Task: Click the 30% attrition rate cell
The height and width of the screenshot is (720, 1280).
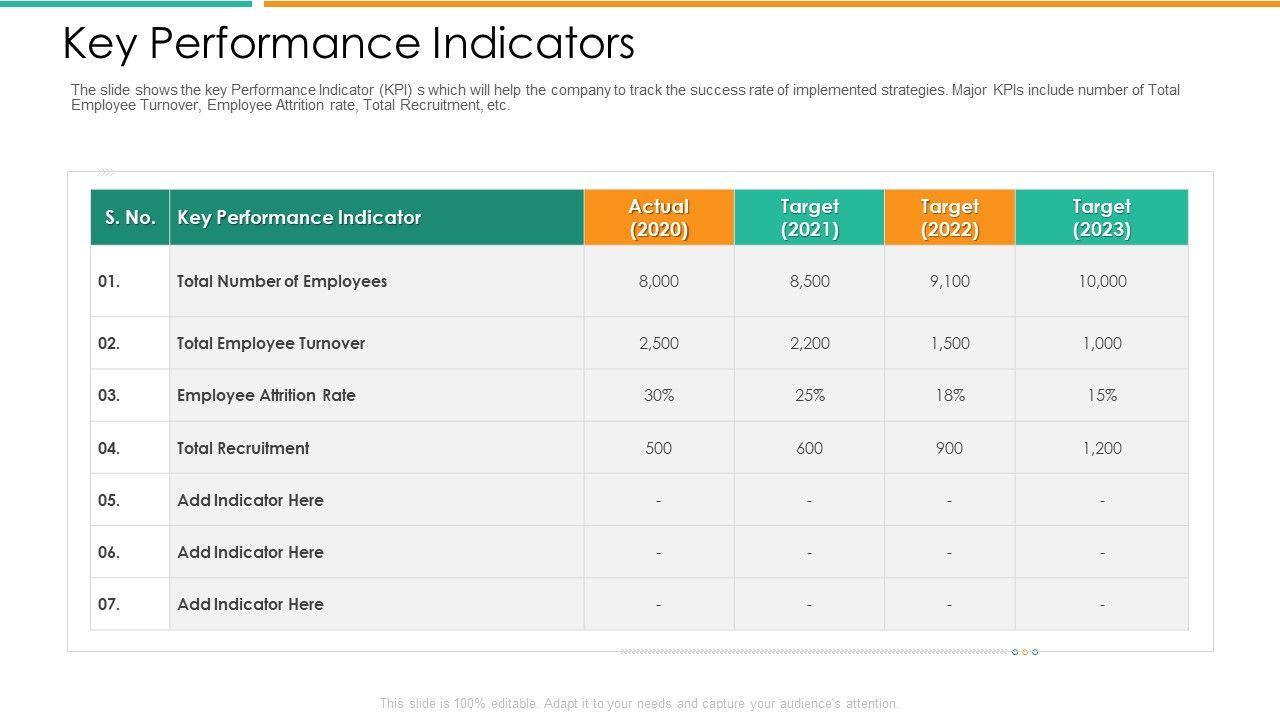Action: click(x=659, y=395)
